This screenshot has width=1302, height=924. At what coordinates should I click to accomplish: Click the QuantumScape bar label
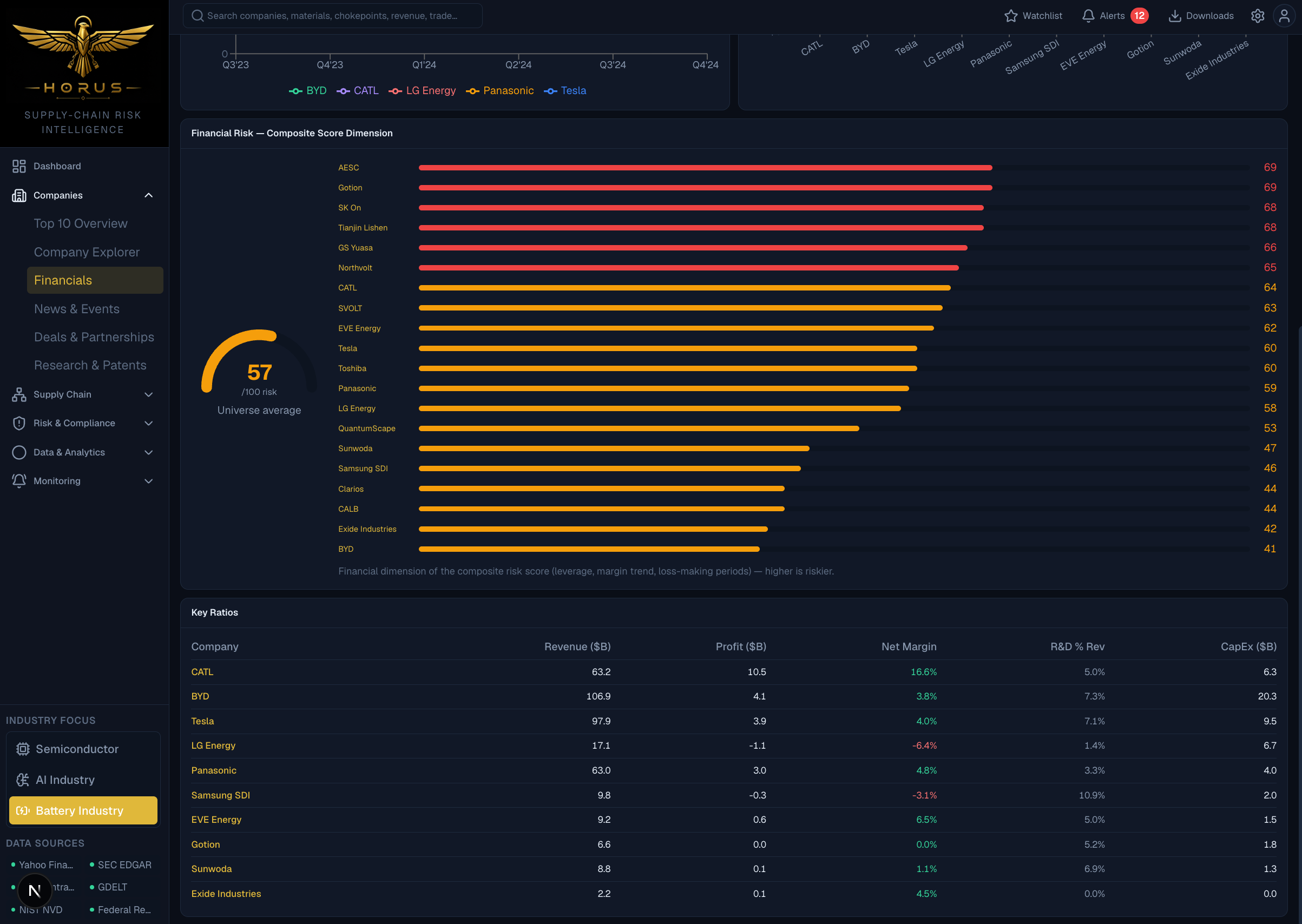(366, 428)
